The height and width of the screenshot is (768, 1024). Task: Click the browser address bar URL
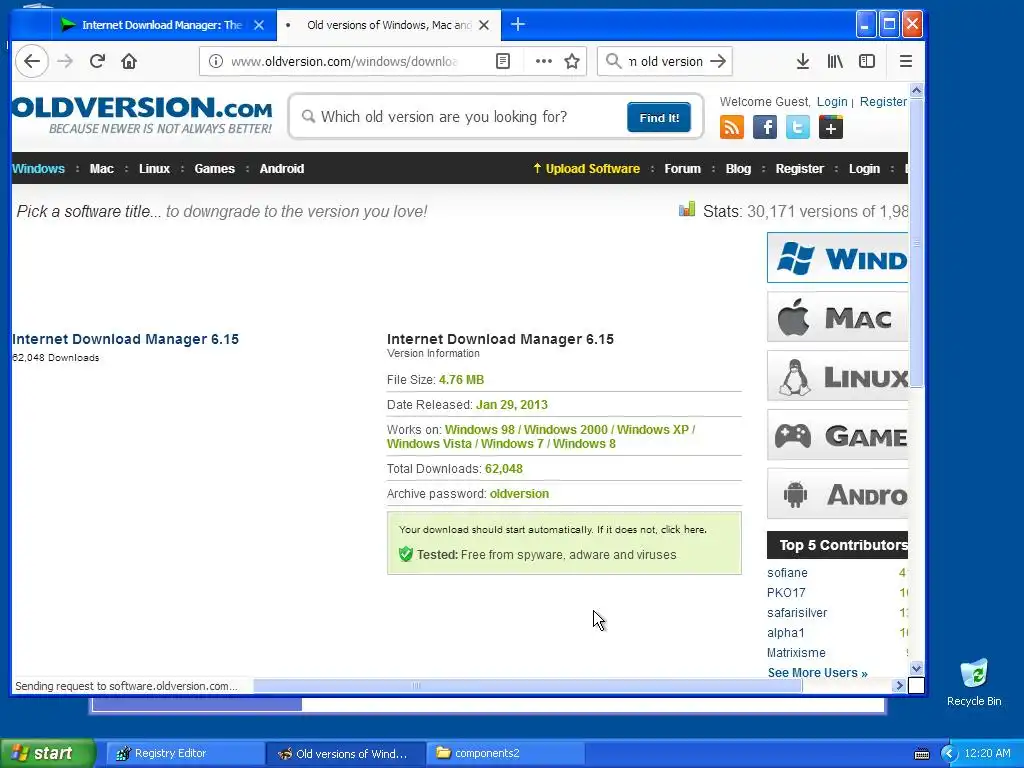tap(344, 61)
